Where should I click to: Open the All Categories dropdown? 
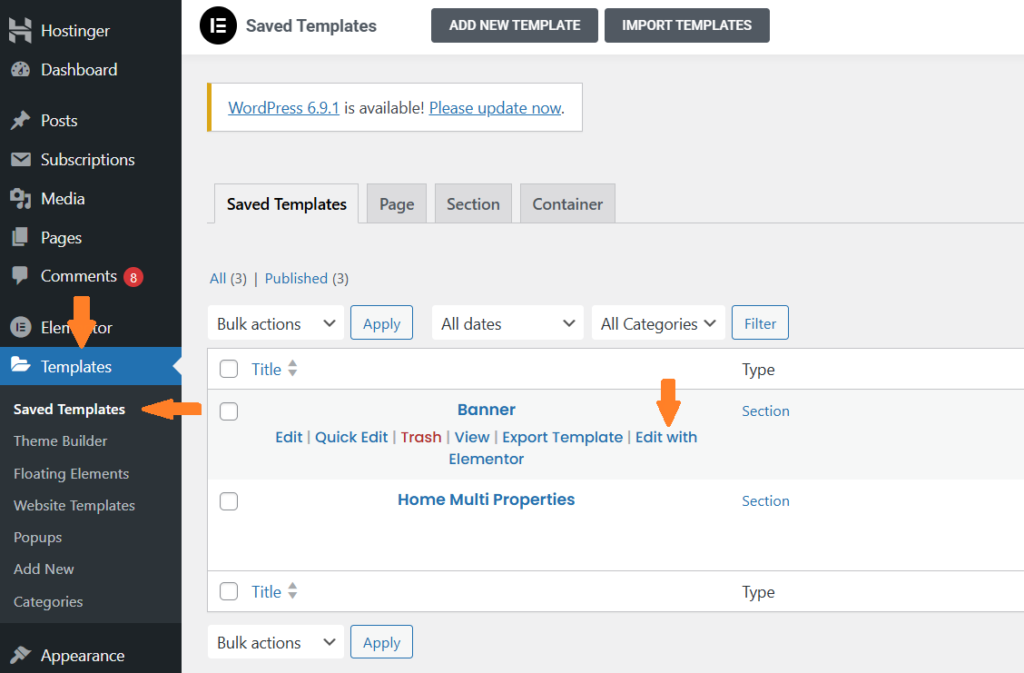click(x=658, y=324)
